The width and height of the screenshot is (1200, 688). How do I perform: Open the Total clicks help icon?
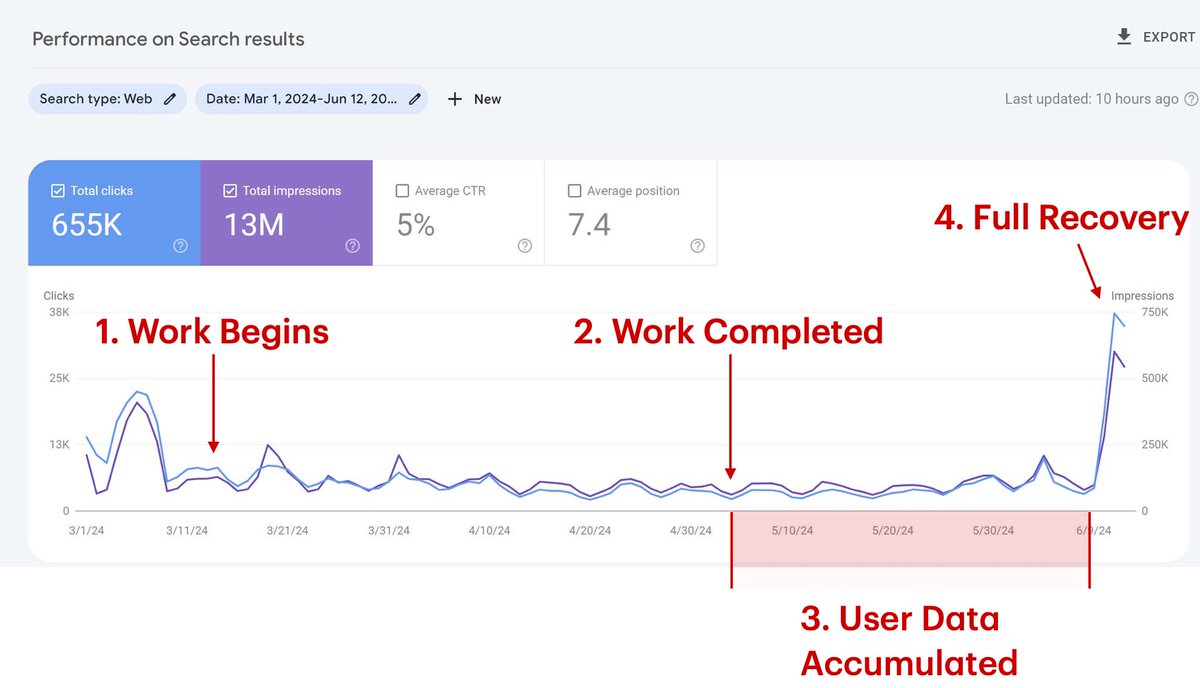coord(180,246)
